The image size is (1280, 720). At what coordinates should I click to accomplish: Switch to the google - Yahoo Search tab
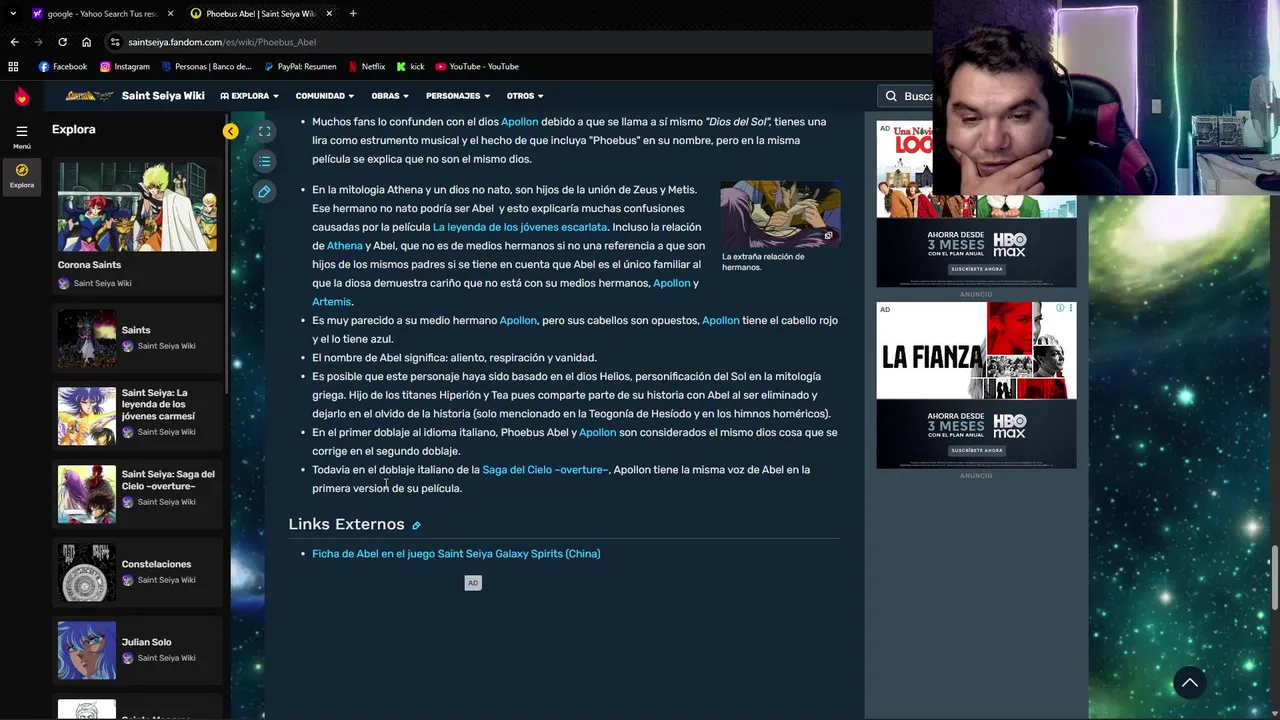(x=102, y=13)
